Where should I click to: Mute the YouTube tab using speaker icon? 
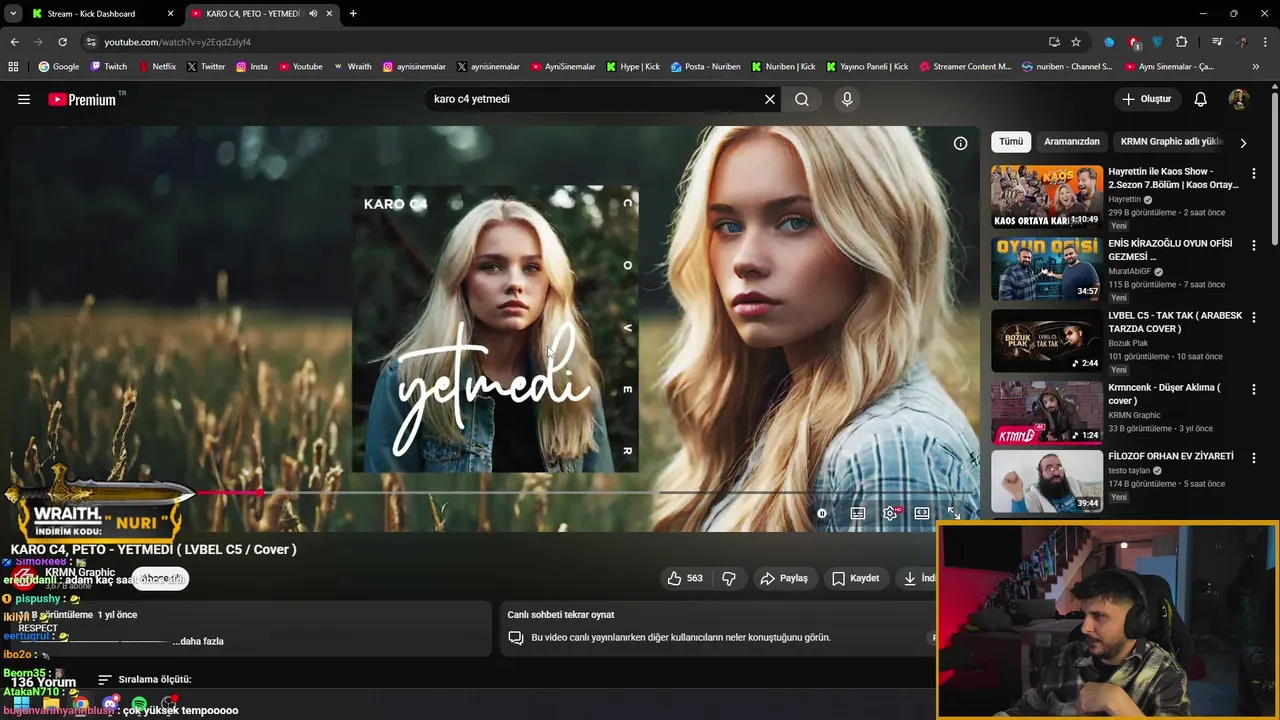pyautogui.click(x=313, y=14)
